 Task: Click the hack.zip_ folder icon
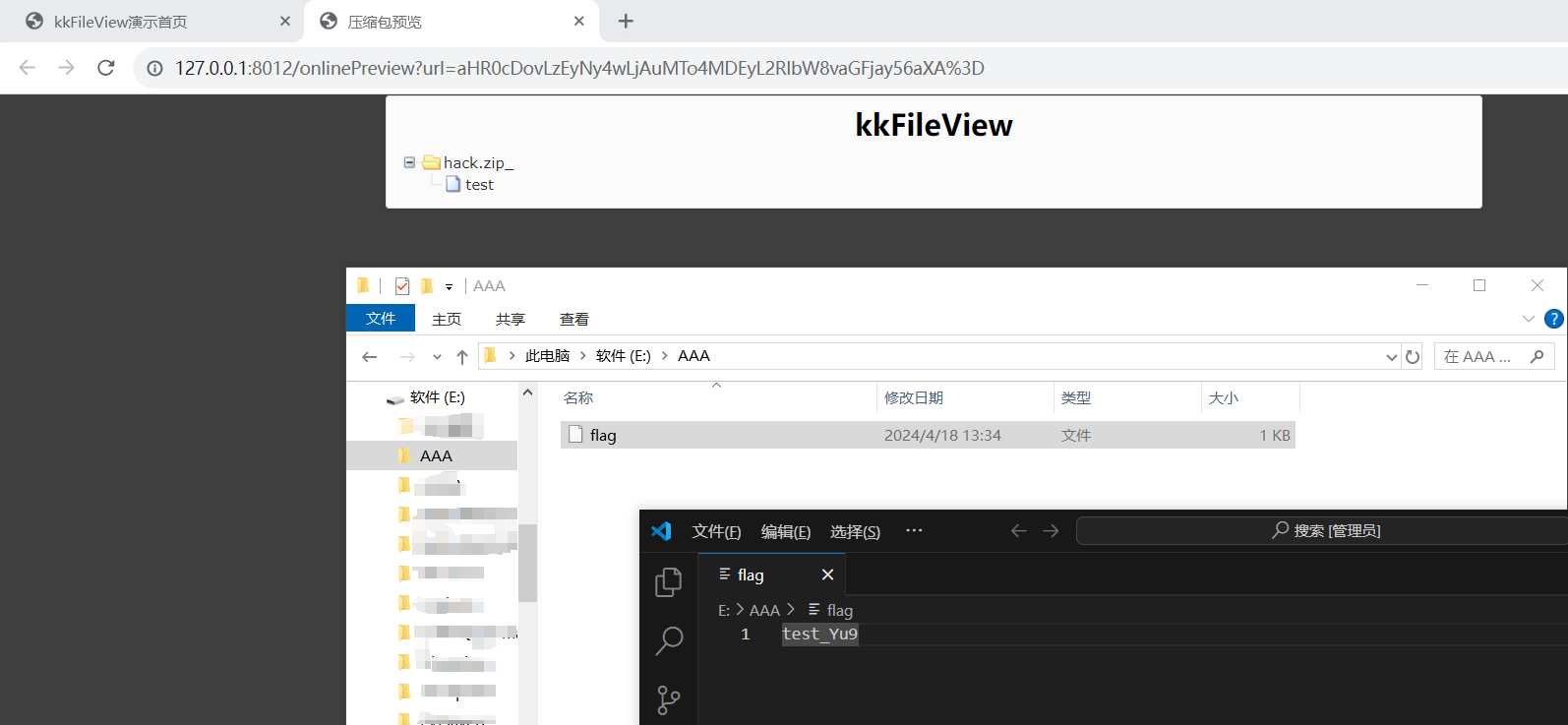tap(431, 162)
